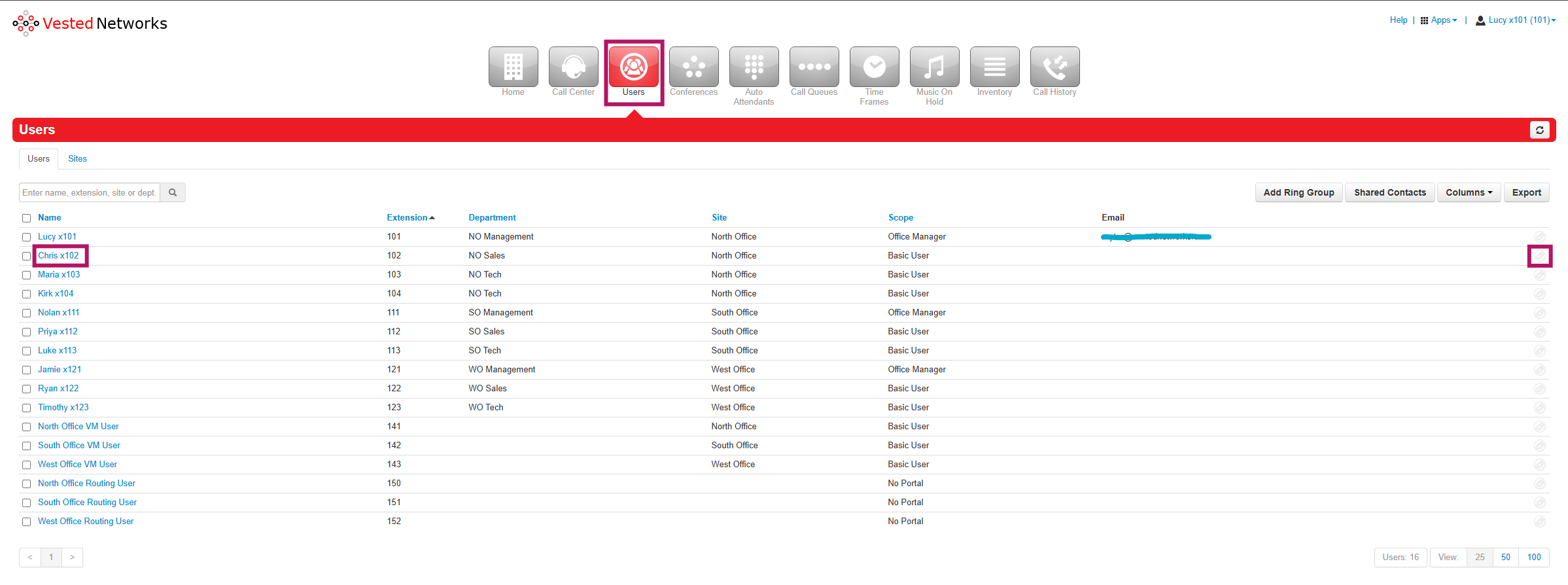Click the refresh icon in Users header
The height and width of the screenshot is (585, 1568).
point(1539,130)
